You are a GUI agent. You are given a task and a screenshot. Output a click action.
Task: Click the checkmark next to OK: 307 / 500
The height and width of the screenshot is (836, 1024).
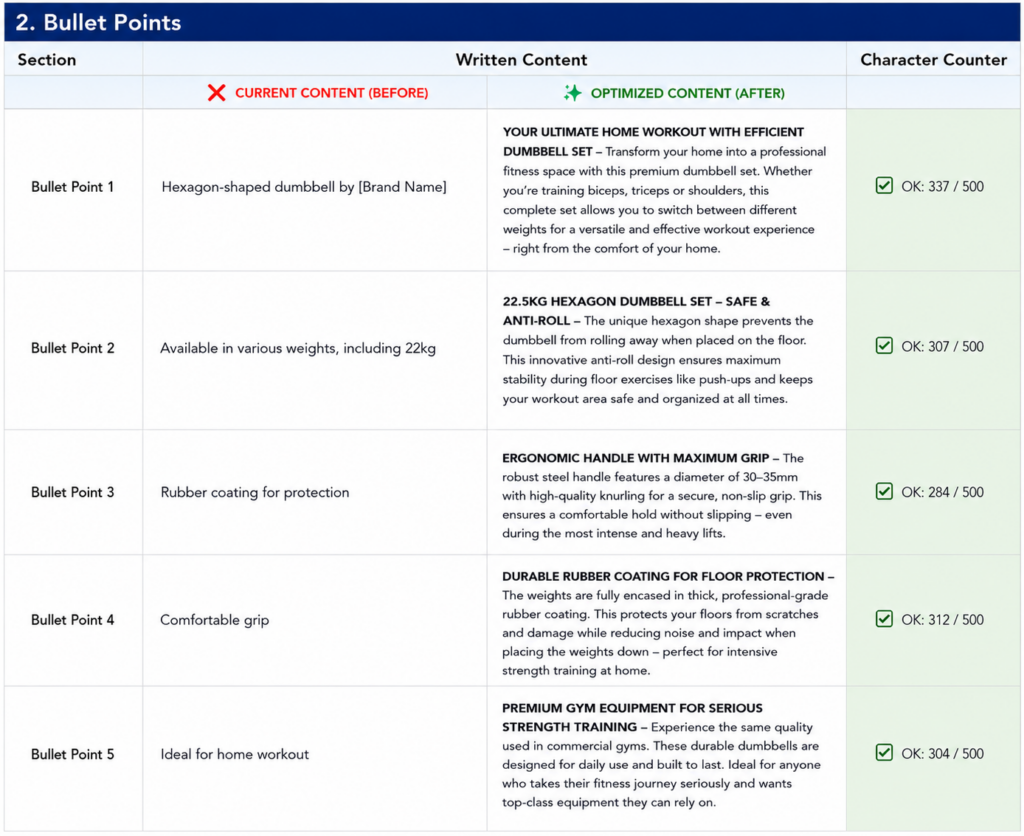[x=884, y=346]
